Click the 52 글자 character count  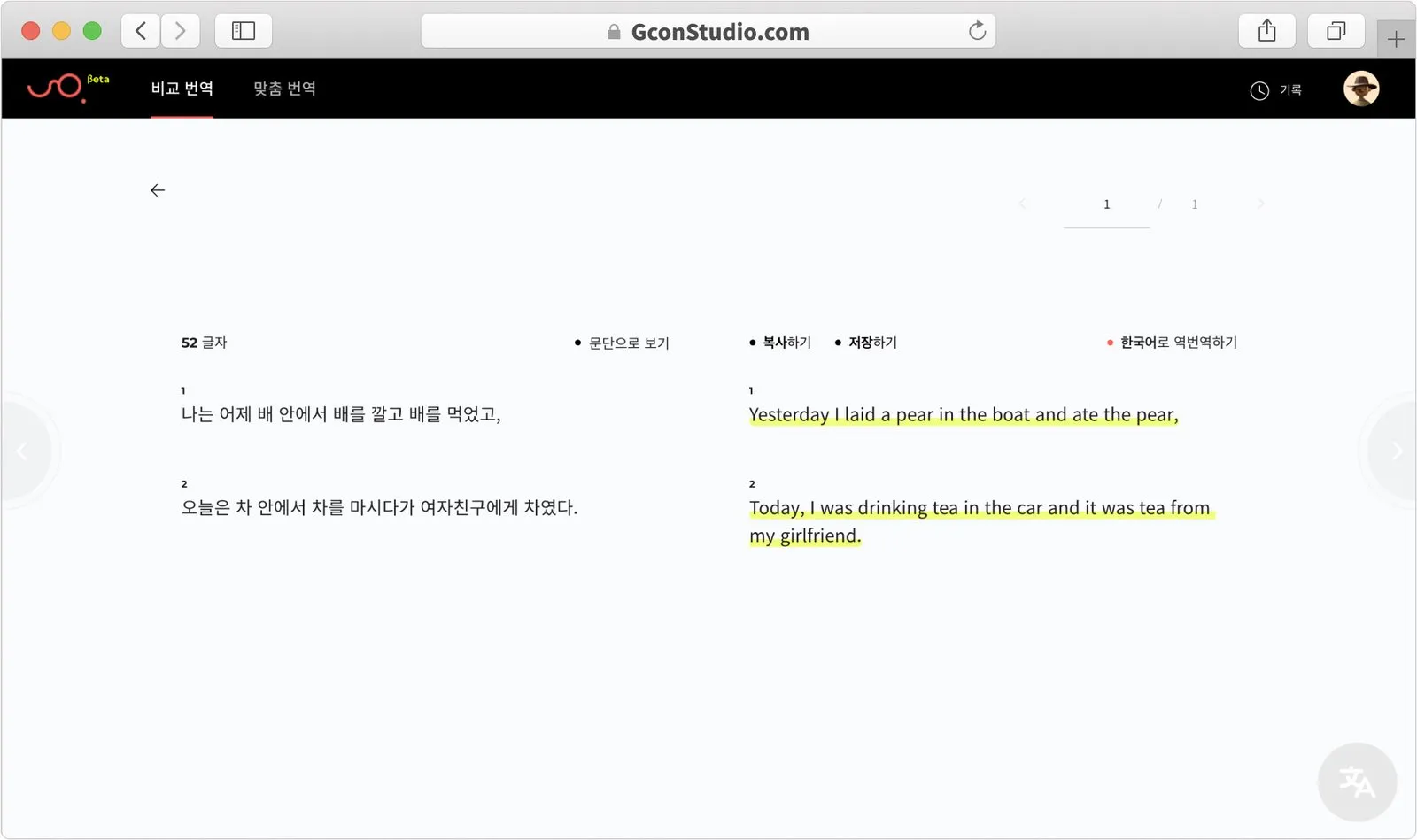[x=204, y=343]
